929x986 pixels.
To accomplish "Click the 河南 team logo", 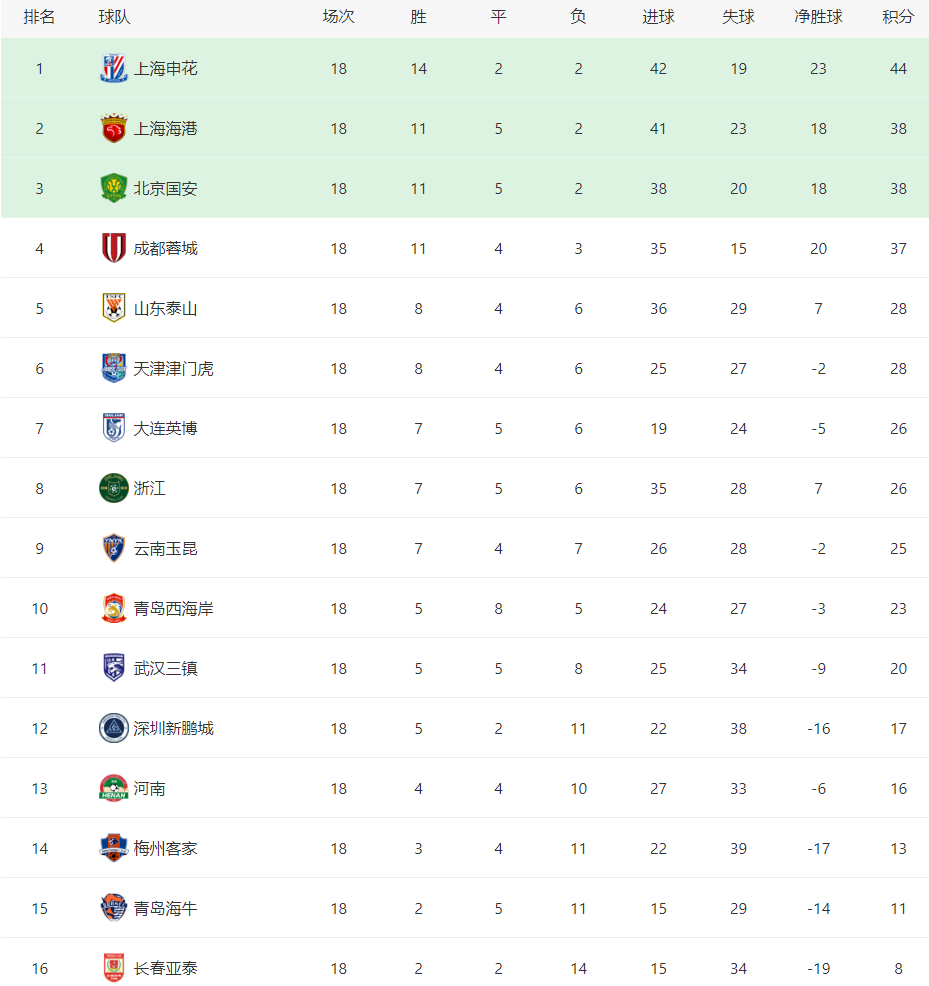I will [x=114, y=788].
